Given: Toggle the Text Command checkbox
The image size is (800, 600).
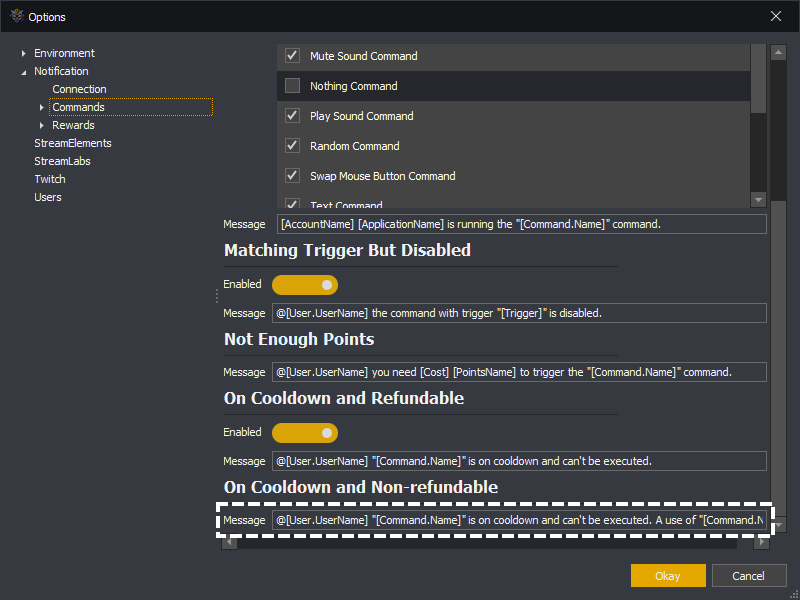Looking at the screenshot, I should point(292,204).
